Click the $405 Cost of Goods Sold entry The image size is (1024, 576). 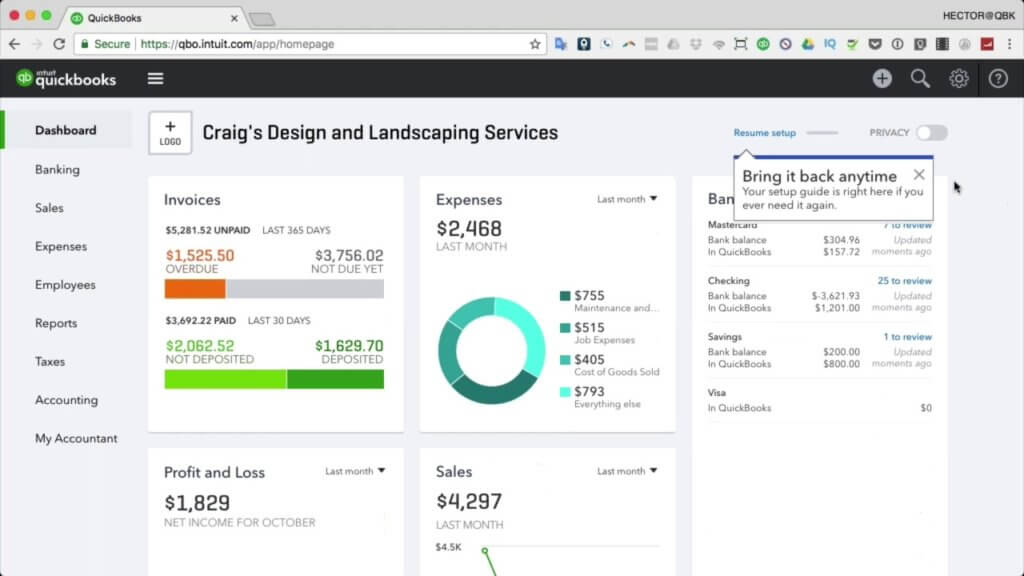tap(609, 365)
